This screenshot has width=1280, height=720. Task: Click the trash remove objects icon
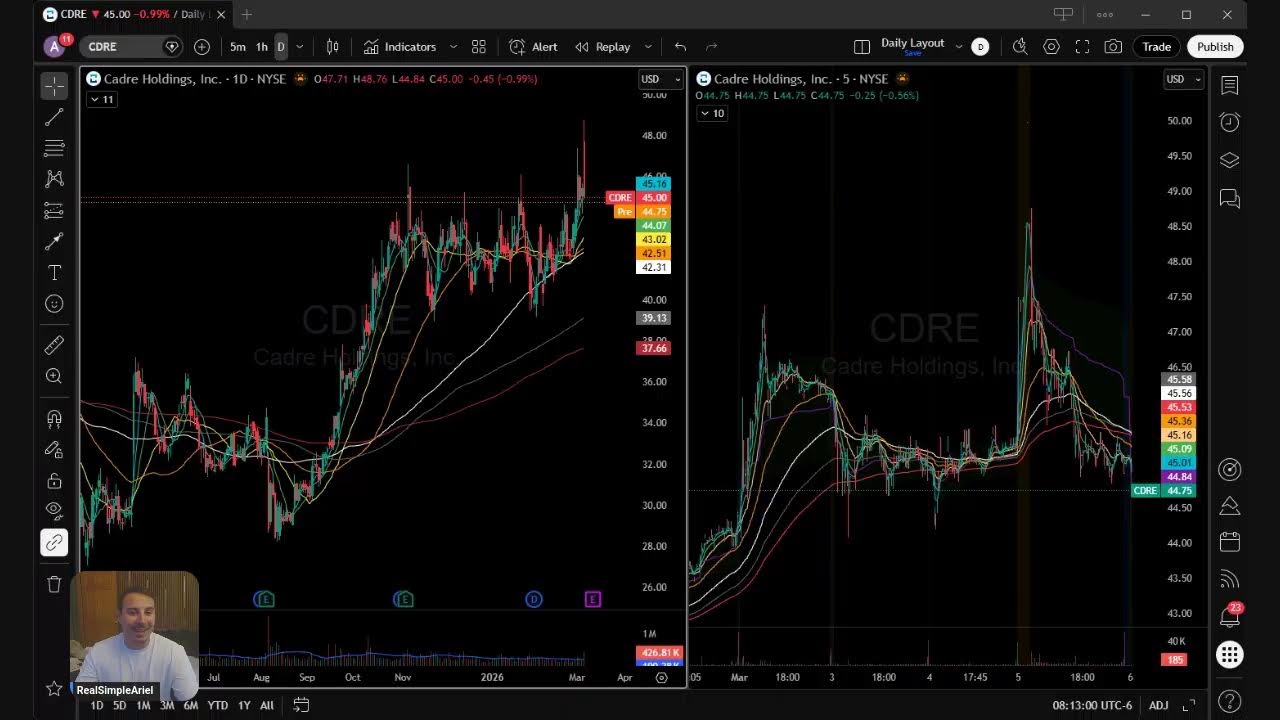[54, 584]
